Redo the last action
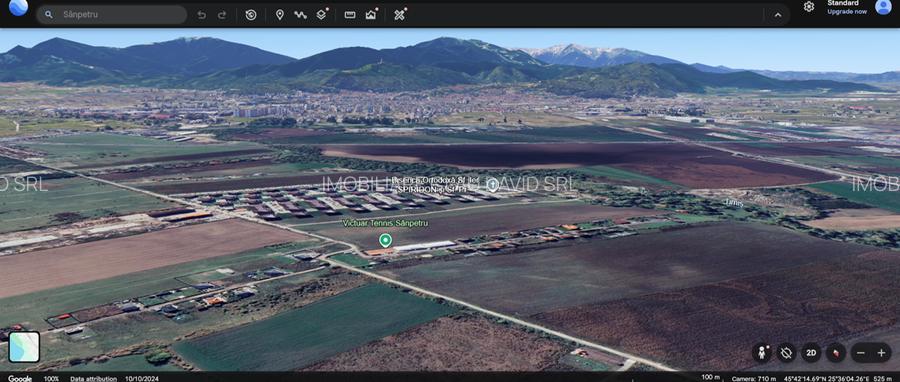The height and width of the screenshot is (382, 900). [x=222, y=15]
